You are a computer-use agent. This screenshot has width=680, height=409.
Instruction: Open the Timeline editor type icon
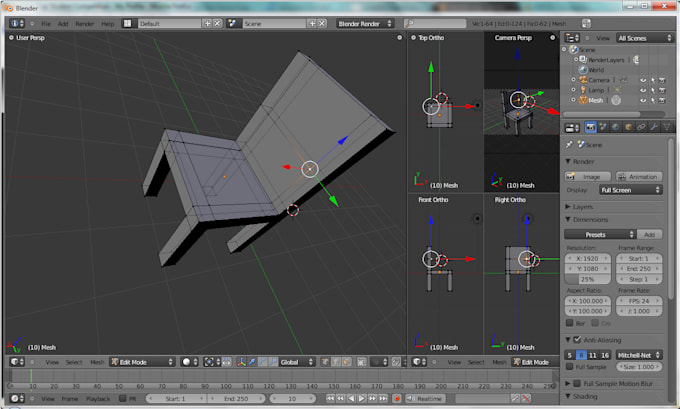coord(17,398)
